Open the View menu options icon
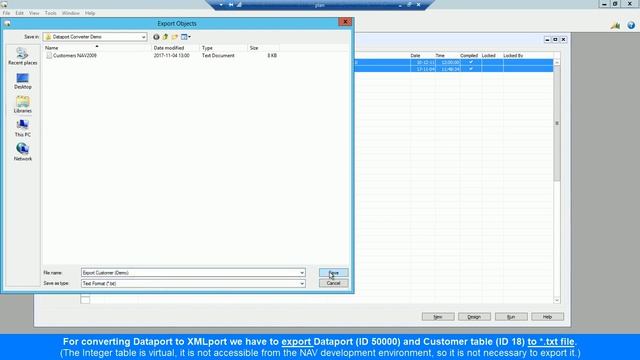This screenshot has height=360, width=640. pos(186,37)
